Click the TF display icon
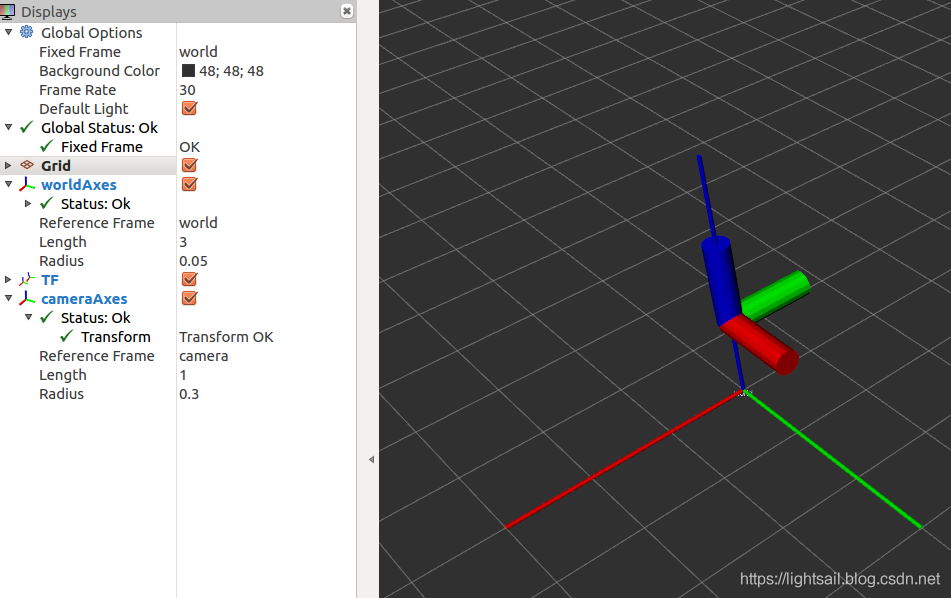Viewport: 951px width, 598px height. (27, 280)
